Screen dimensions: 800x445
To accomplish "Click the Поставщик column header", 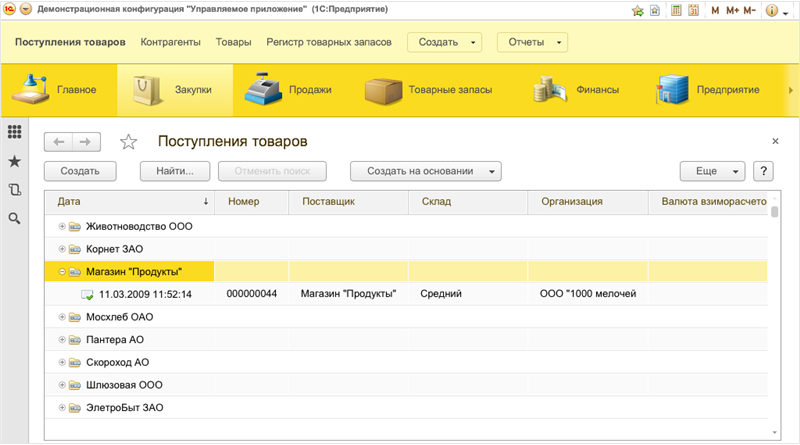I will (x=348, y=202).
